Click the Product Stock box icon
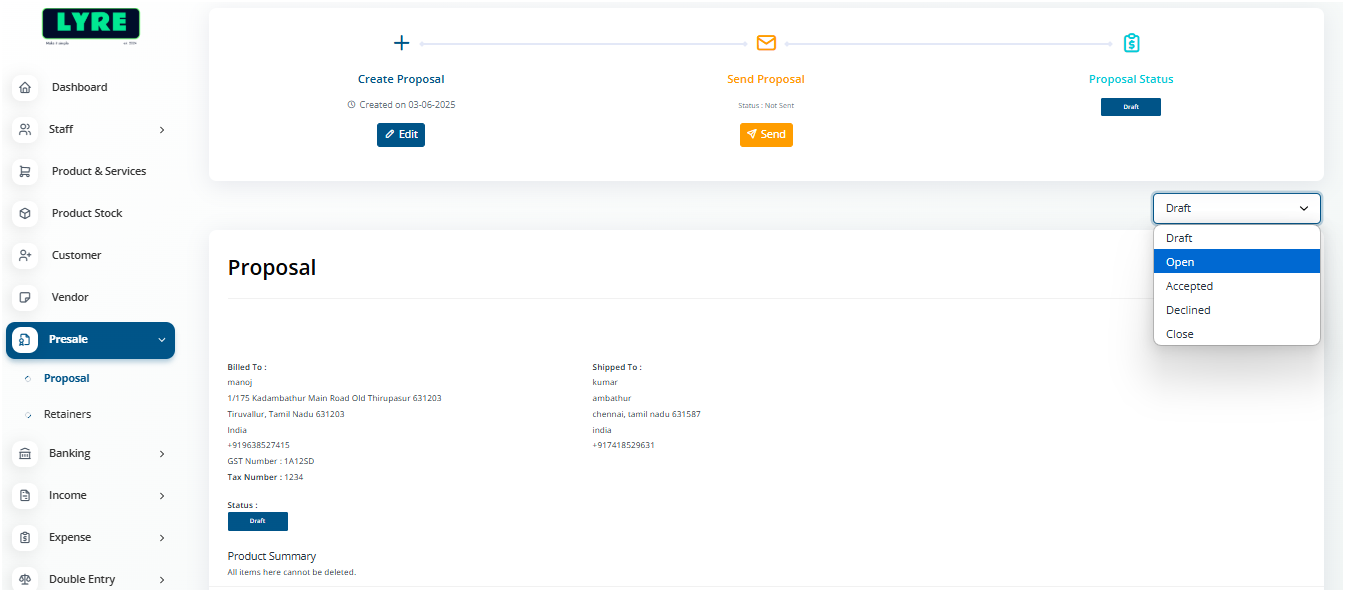The width and height of the screenshot is (1345, 592). [25, 213]
